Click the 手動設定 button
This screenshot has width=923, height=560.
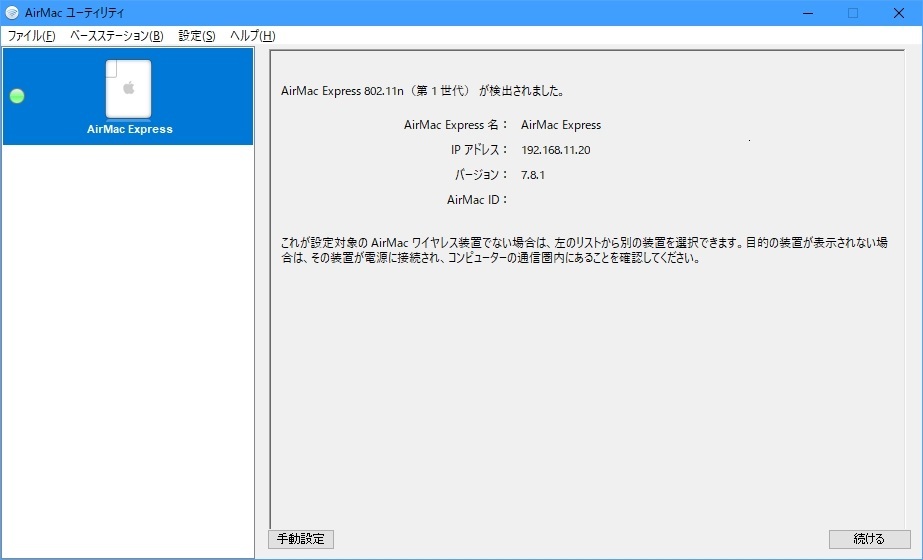[301, 539]
